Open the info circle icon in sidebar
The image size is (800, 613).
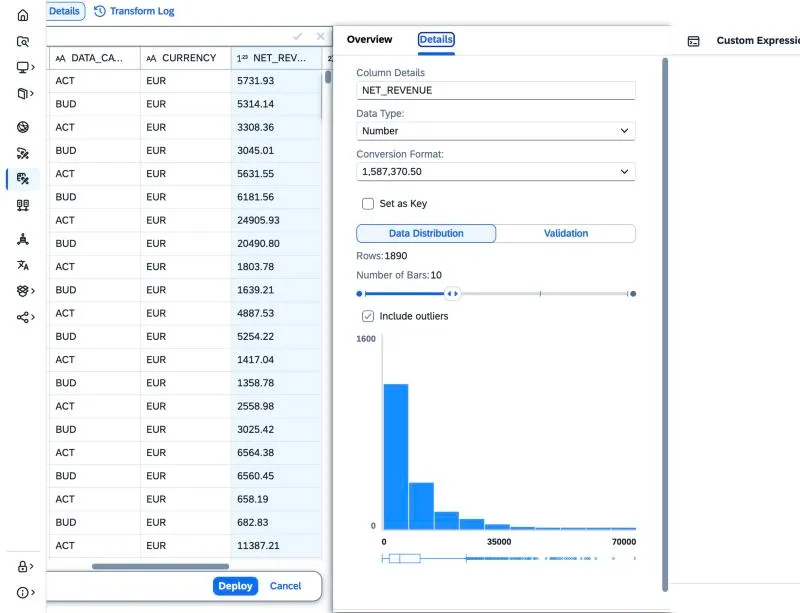click(x=22, y=592)
